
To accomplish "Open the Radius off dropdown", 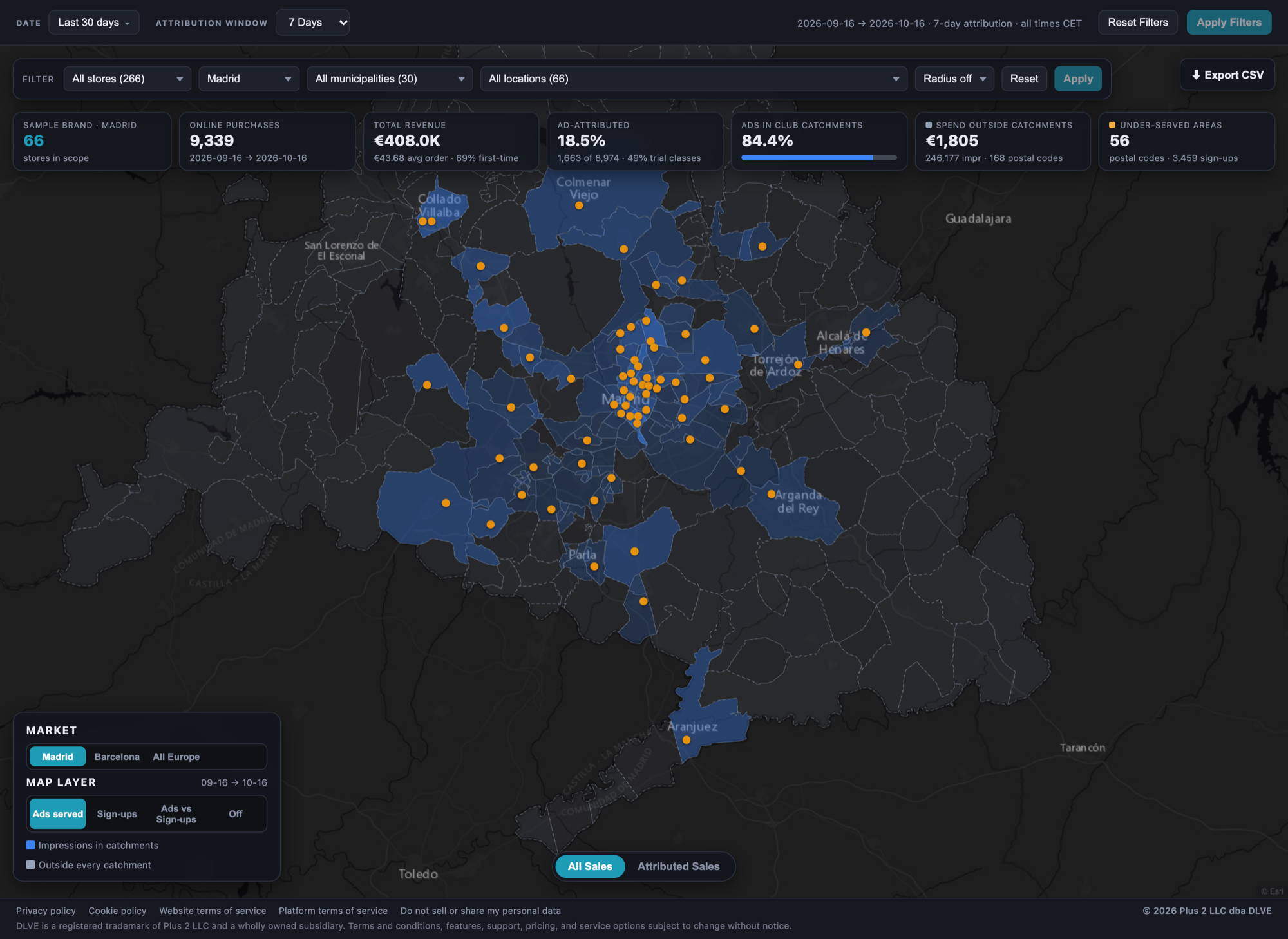I will (954, 79).
